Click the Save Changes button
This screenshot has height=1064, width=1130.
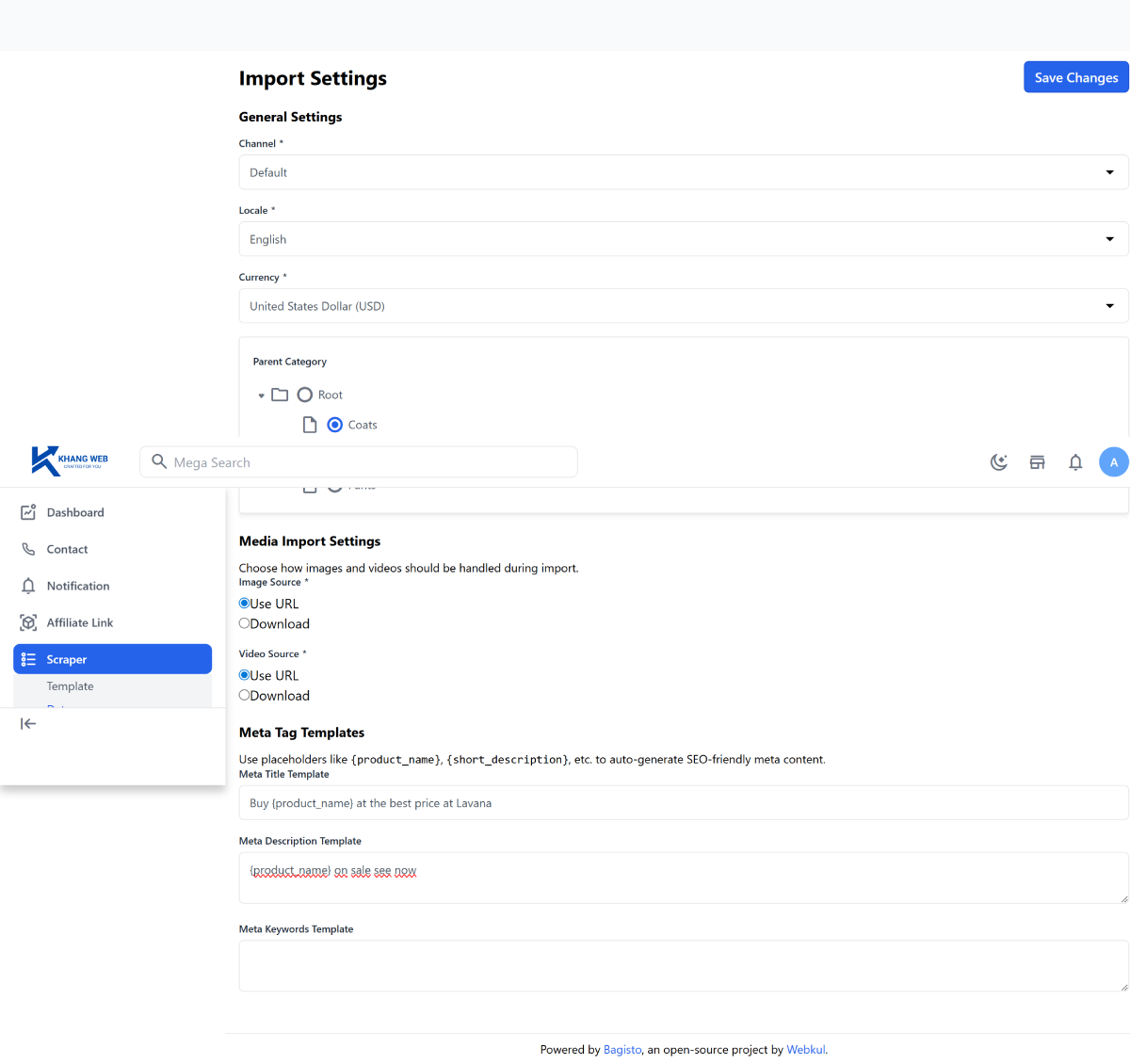point(1075,77)
